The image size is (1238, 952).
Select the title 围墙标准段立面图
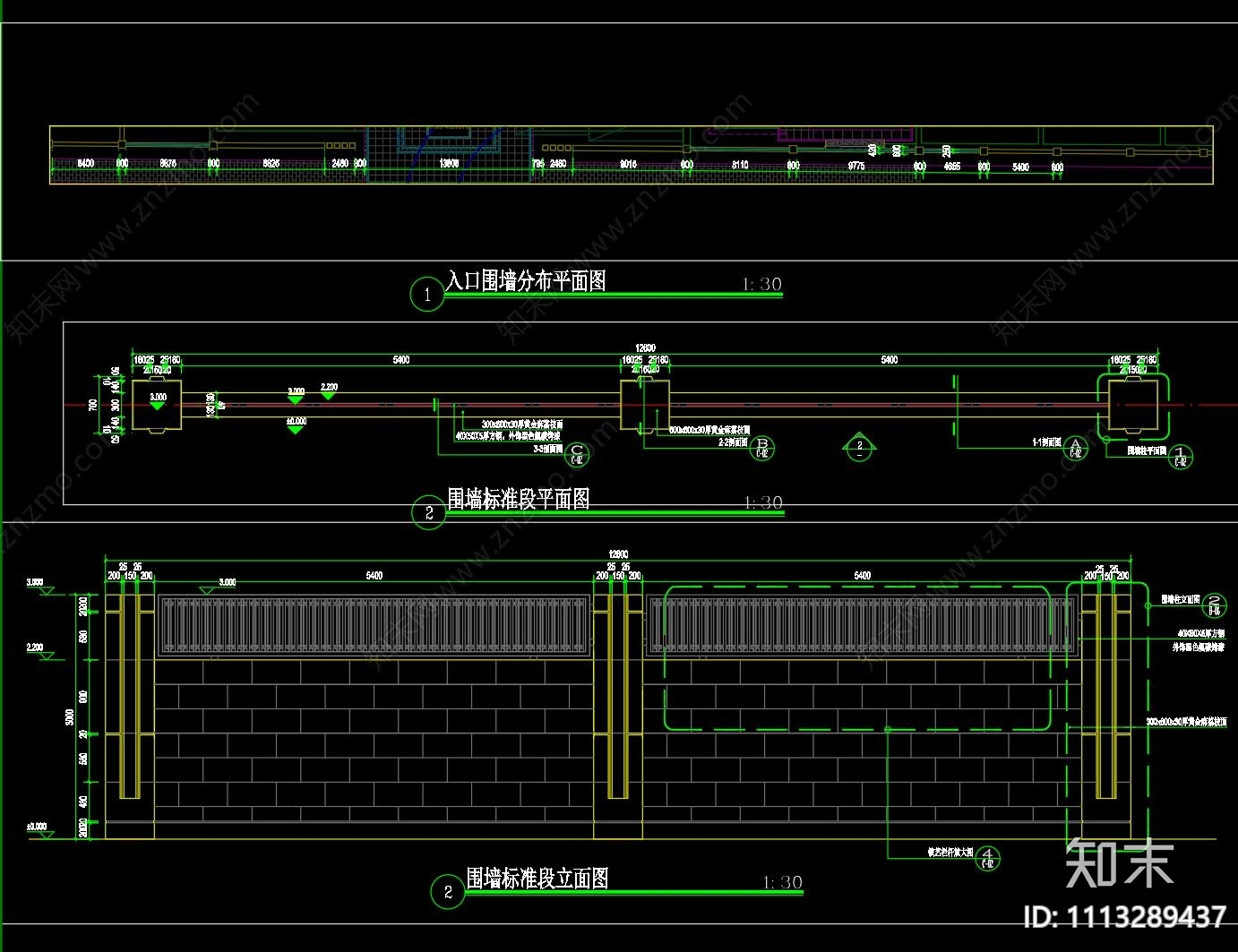537,879
